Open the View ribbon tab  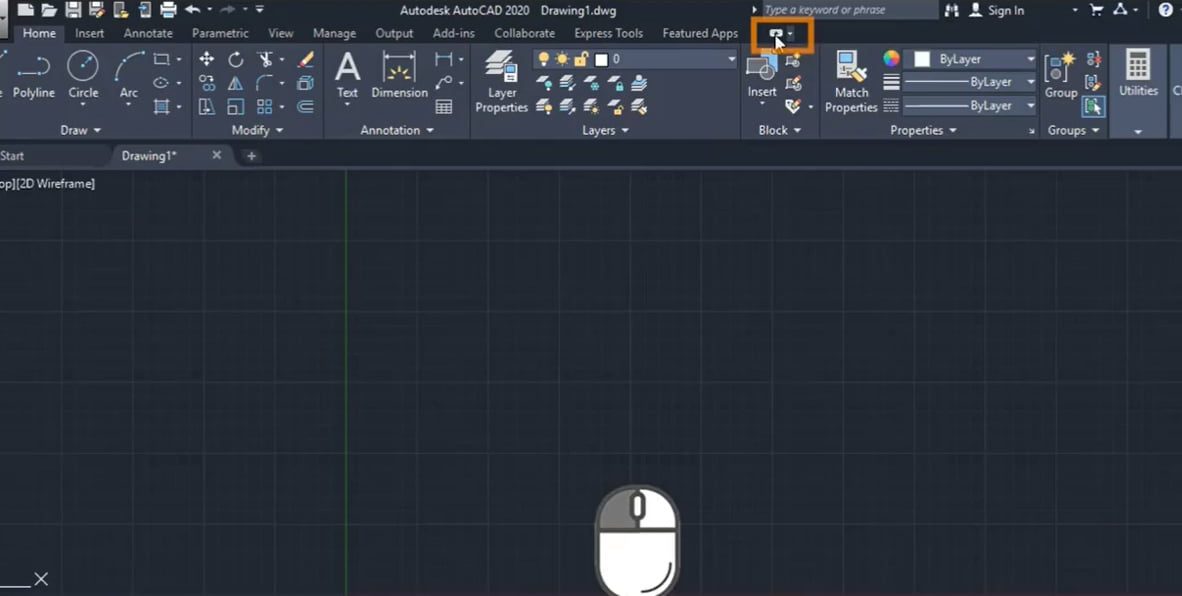click(x=280, y=33)
